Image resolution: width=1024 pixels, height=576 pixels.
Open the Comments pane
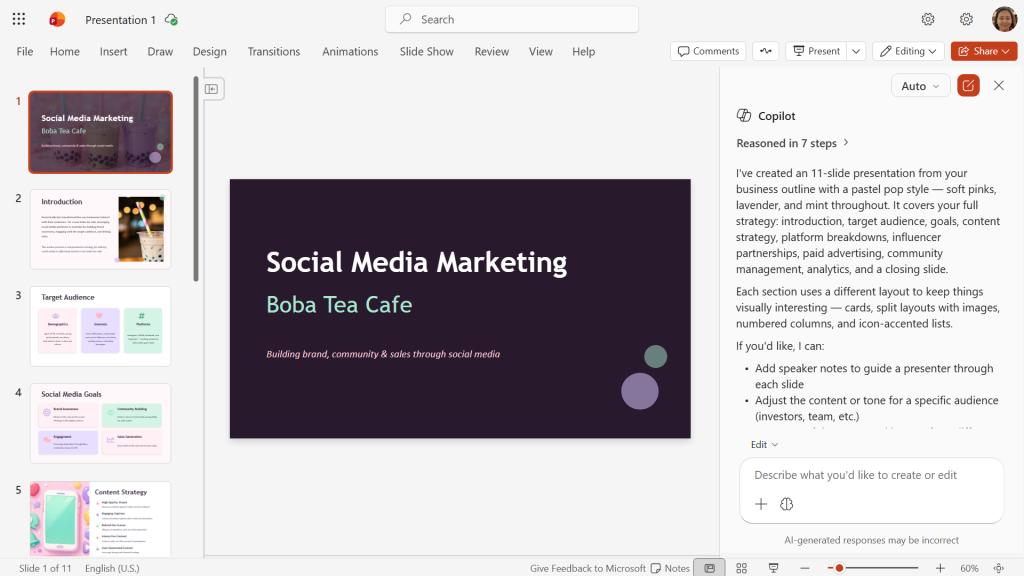[x=709, y=51]
